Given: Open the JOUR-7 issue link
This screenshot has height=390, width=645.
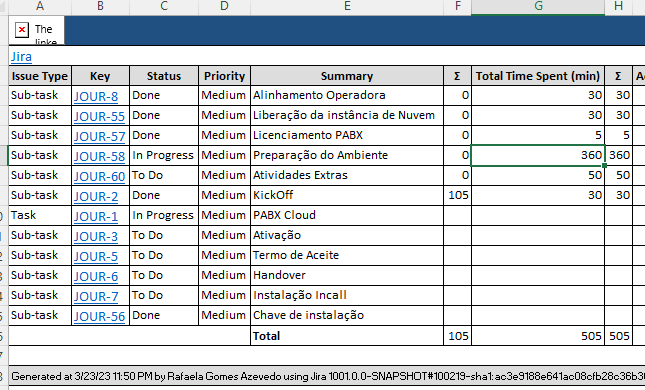Looking at the screenshot, I should coord(96,296).
